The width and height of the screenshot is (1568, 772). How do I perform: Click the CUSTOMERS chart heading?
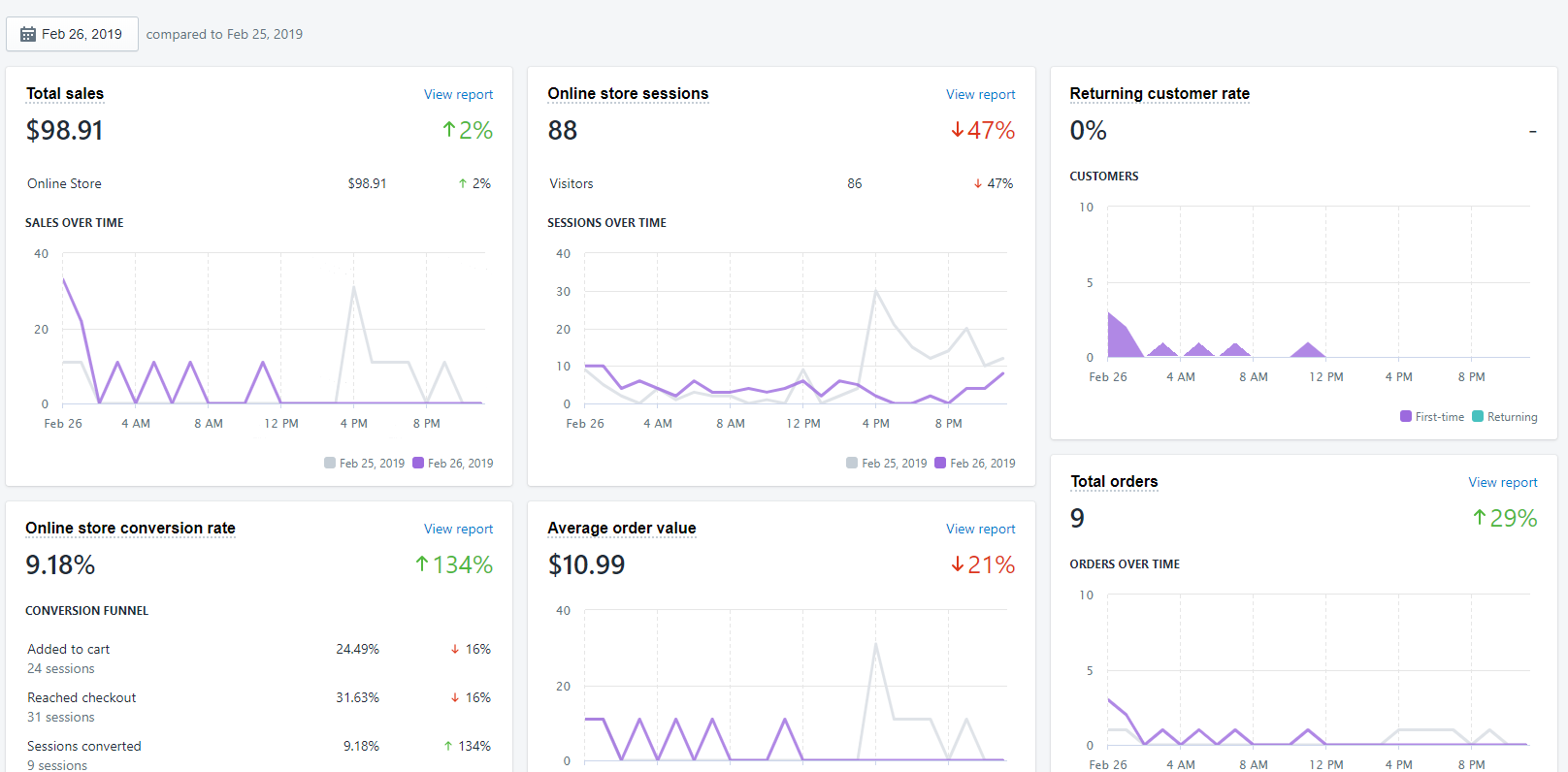(x=1104, y=177)
